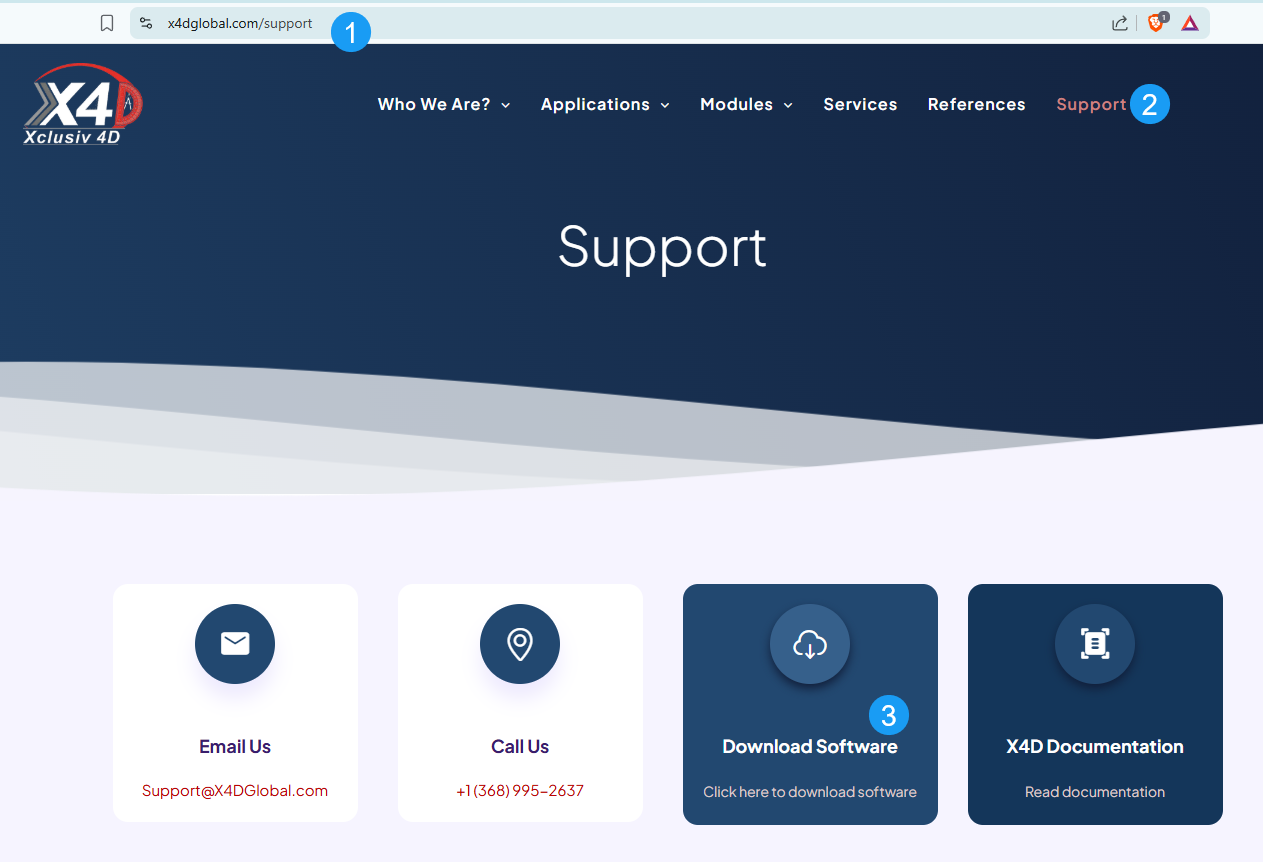Click the share icon in the address bar

pos(1119,23)
